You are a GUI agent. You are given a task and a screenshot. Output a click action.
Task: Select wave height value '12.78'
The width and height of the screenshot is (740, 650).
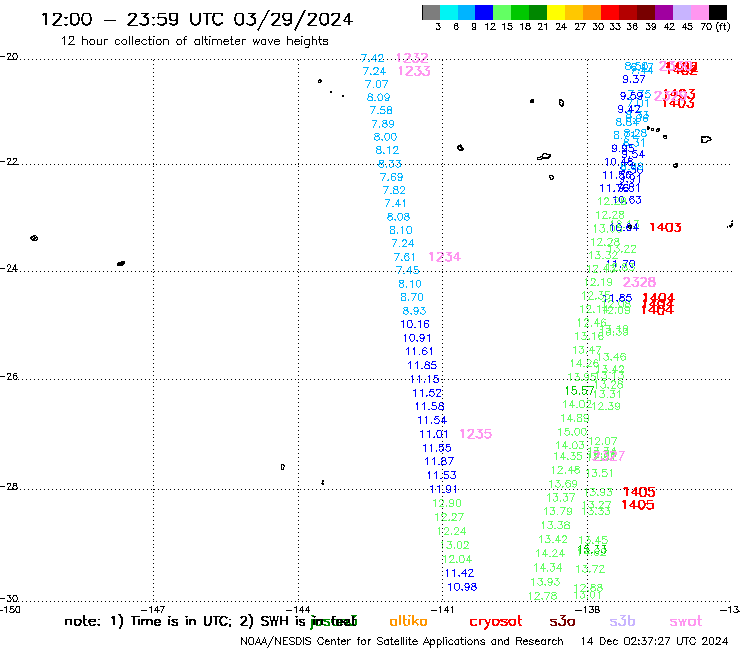(542, 597)
